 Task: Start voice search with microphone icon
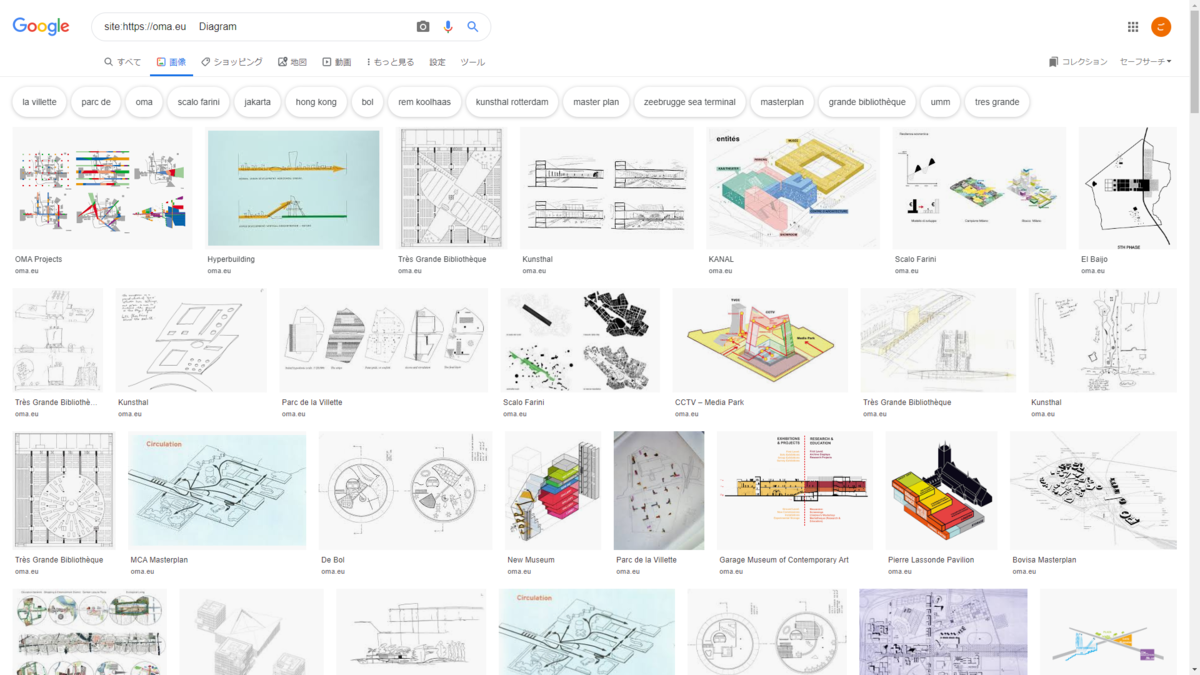448,27
